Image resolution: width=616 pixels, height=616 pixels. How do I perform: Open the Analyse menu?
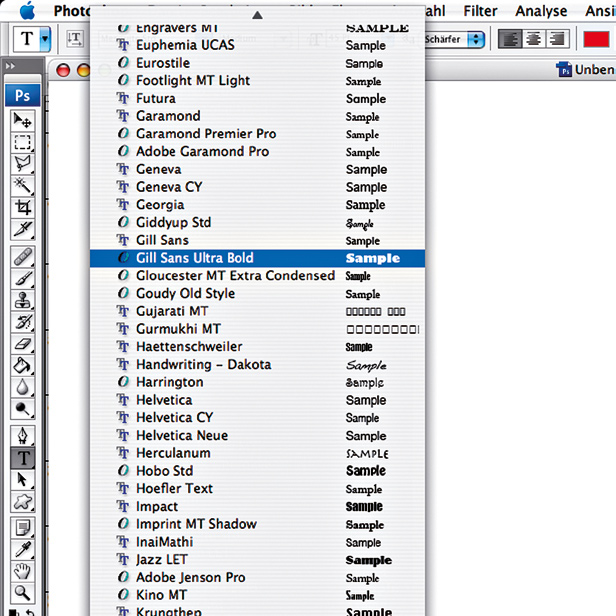(x=541, y=11)
